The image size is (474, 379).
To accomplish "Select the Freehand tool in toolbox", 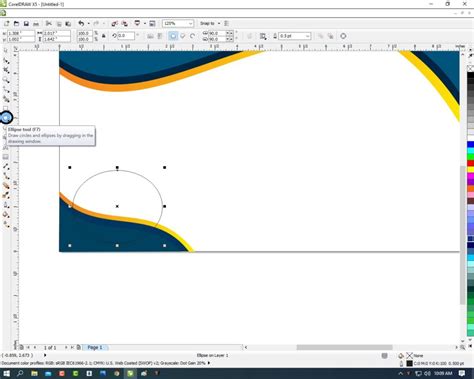I will [6, 90].
